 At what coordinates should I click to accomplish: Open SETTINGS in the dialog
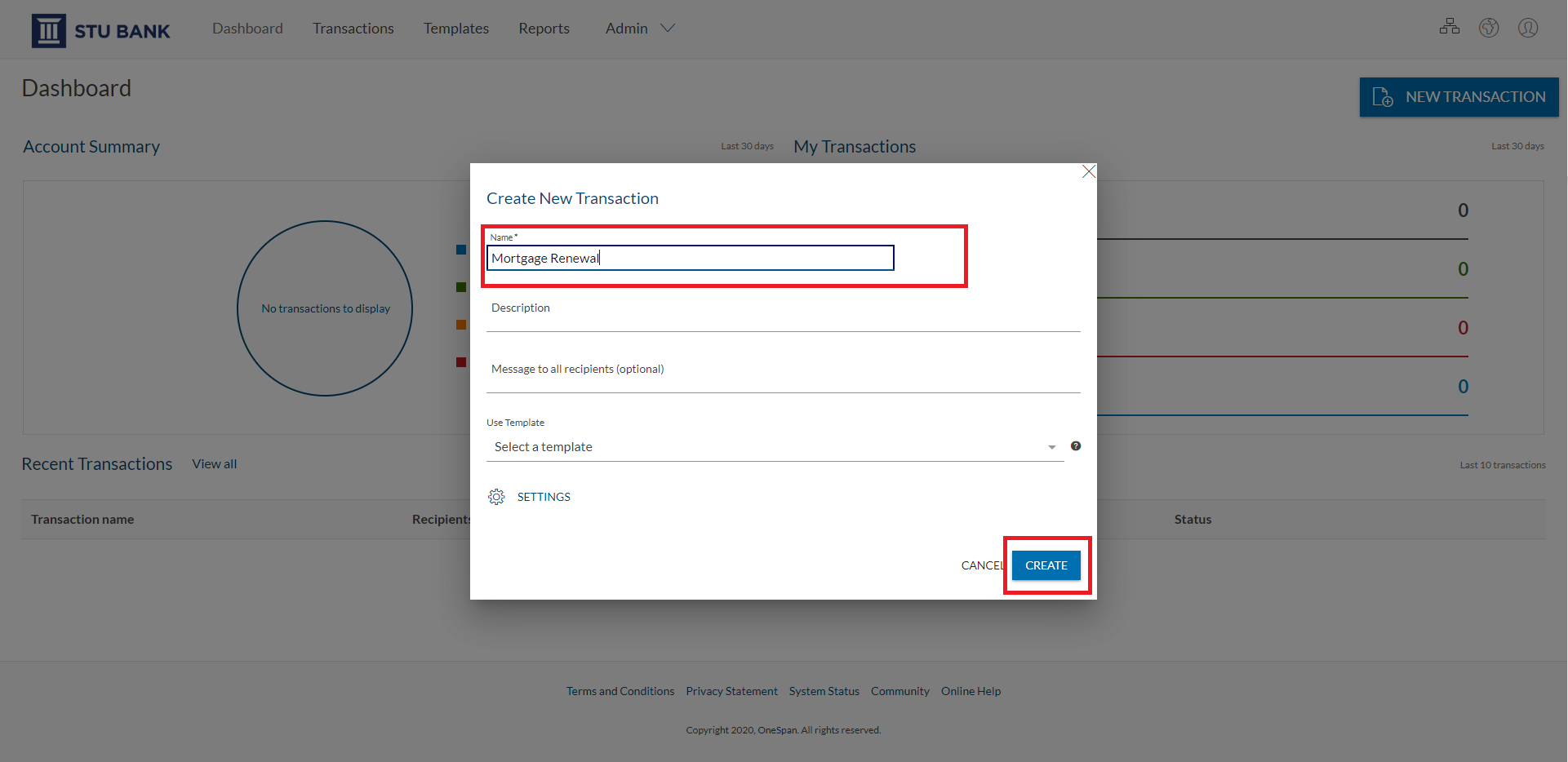[x=544, y=497]
